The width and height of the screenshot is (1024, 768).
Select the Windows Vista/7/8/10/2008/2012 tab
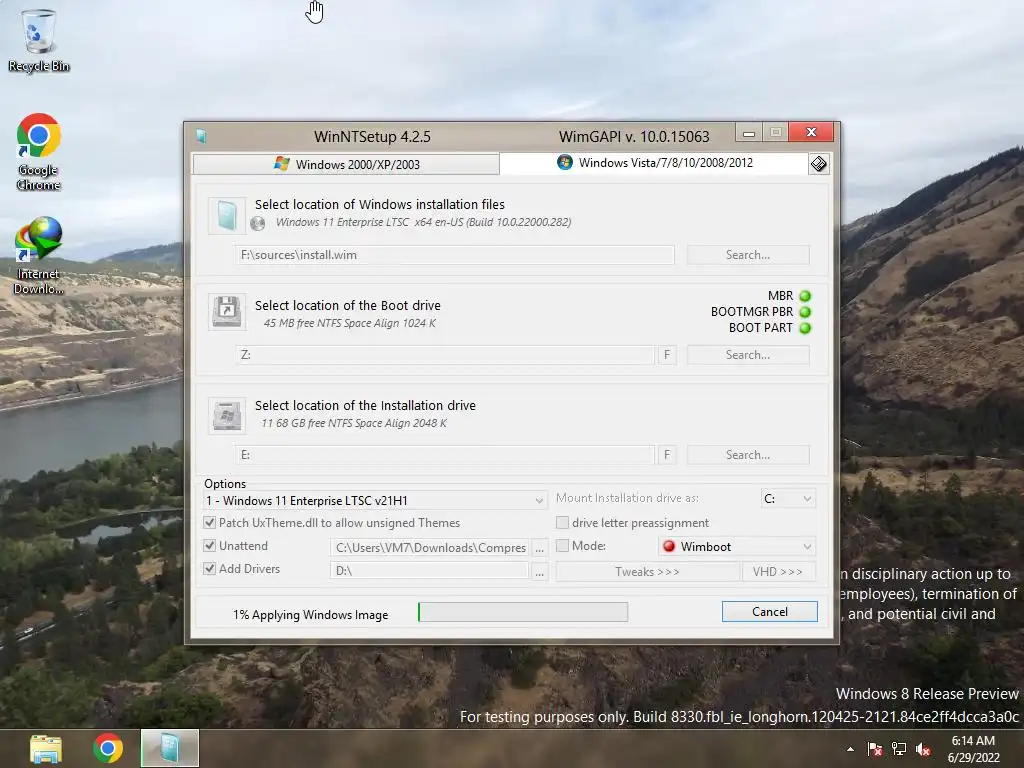pos(654,163)
